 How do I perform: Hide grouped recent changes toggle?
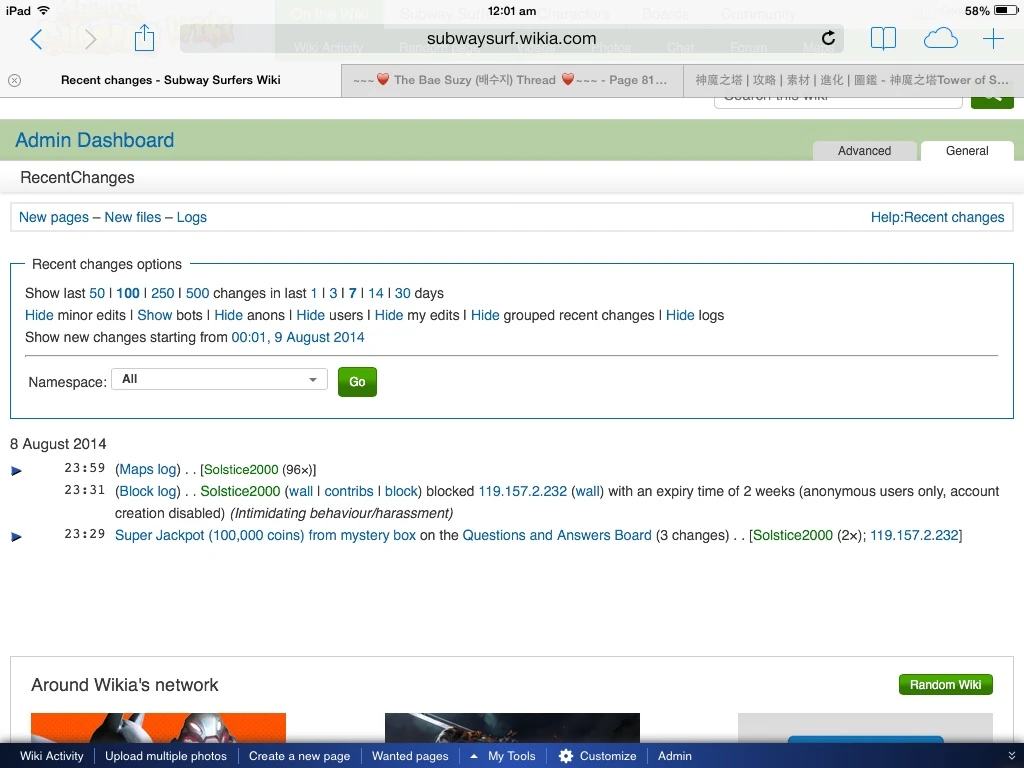485,315
